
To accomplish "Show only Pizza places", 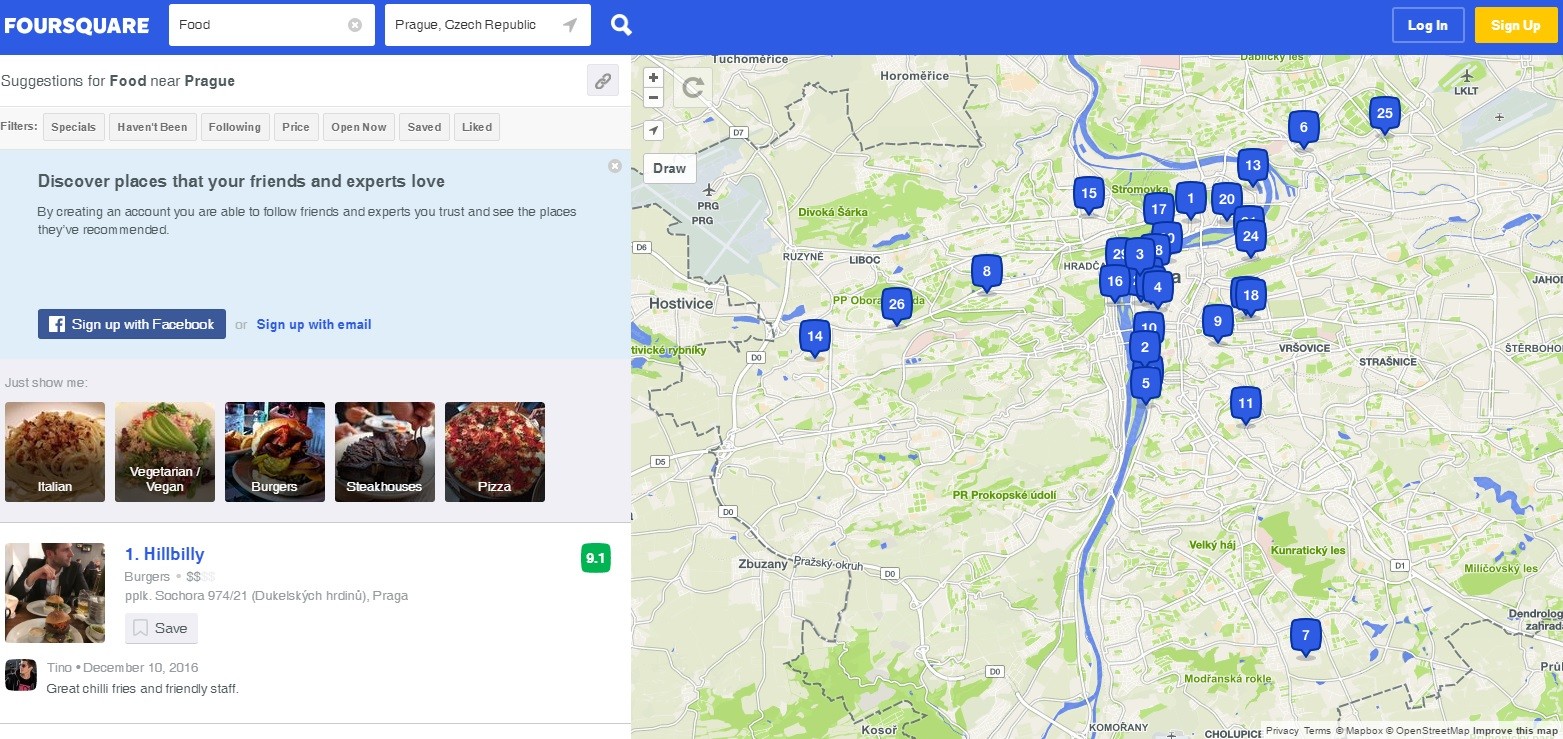I will pos(495,452).
